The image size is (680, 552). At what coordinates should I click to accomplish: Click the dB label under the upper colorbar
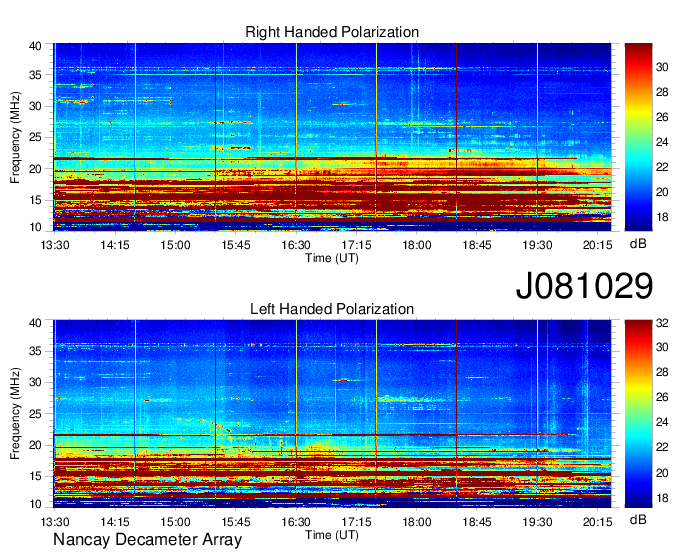click(638, 244)
